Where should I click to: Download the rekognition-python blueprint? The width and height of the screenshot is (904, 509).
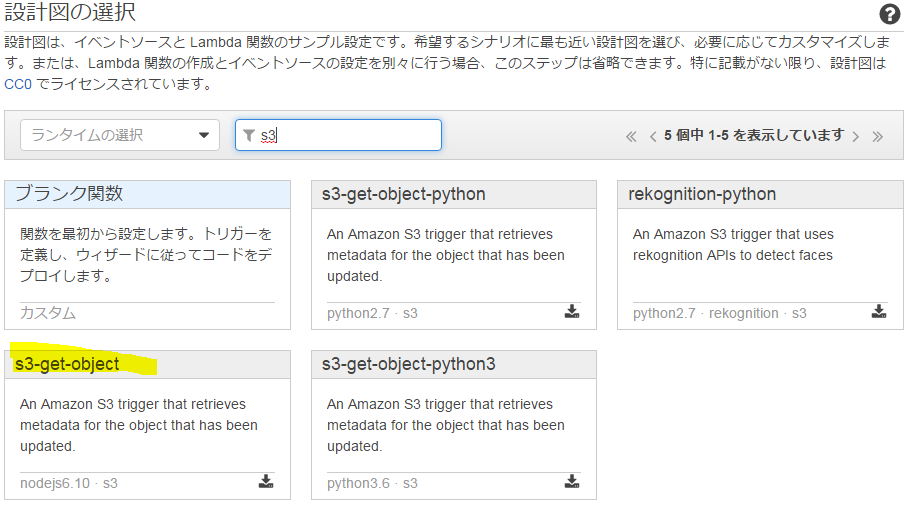(x=879, y=311)
